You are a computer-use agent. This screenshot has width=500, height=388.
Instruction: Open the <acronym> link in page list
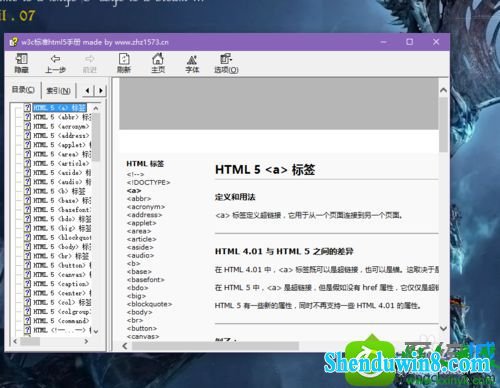click(146, 207)
